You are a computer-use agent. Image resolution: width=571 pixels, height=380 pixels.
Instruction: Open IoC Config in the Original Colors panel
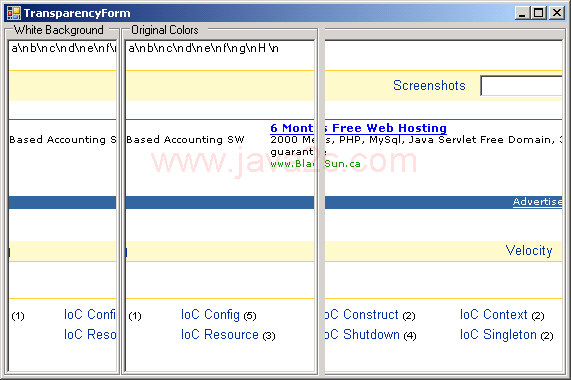tap(210, 315)
